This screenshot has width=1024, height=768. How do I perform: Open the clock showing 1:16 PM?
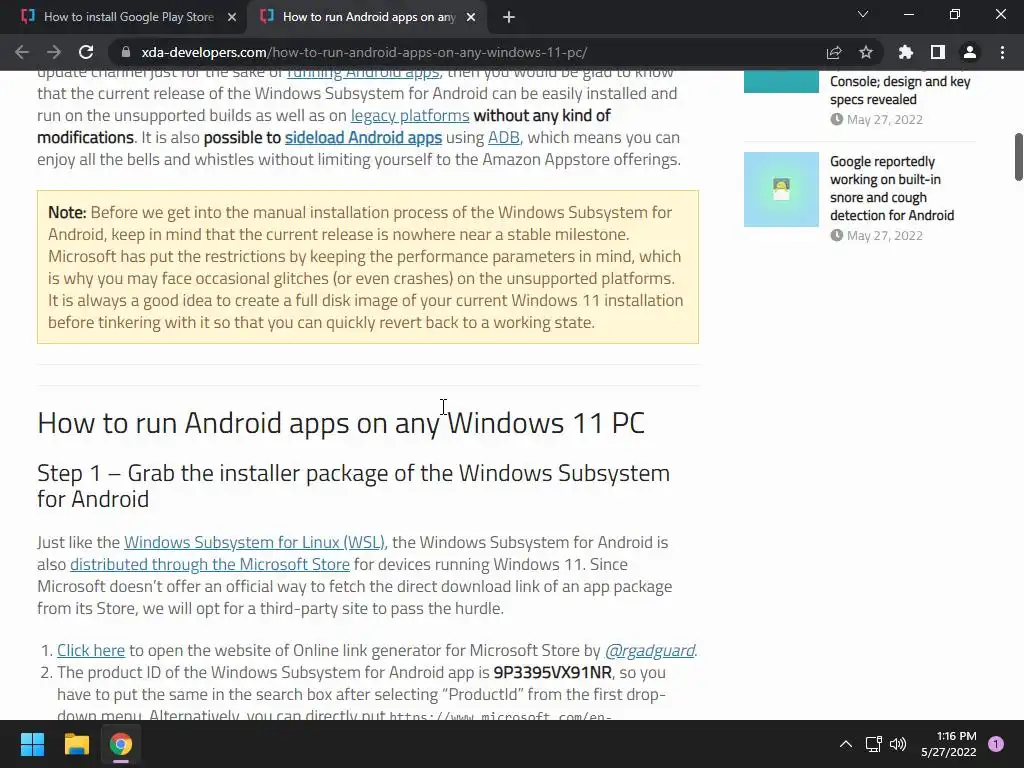tap(948, 744)
